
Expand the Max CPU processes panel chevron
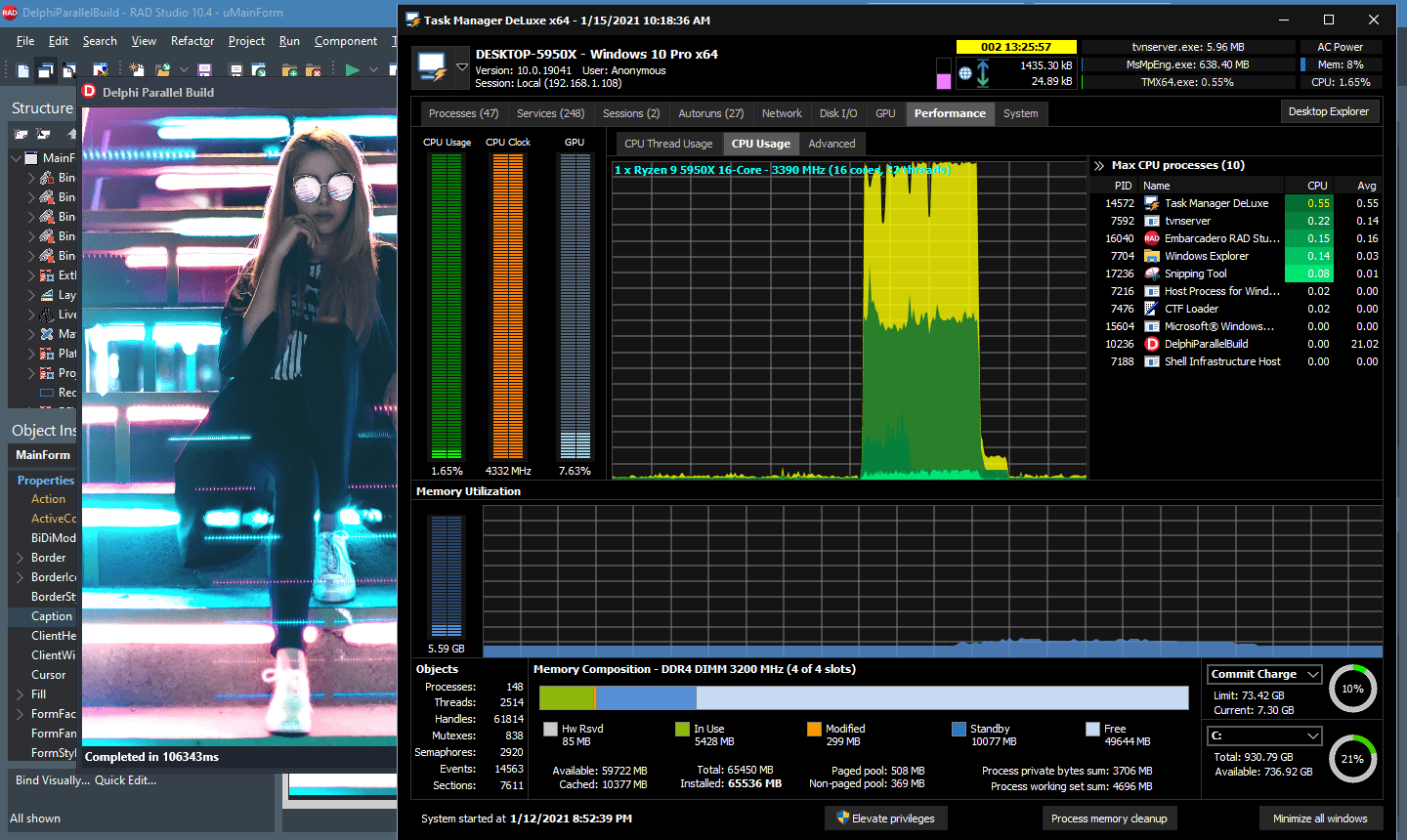click(x=1099, y=166)
